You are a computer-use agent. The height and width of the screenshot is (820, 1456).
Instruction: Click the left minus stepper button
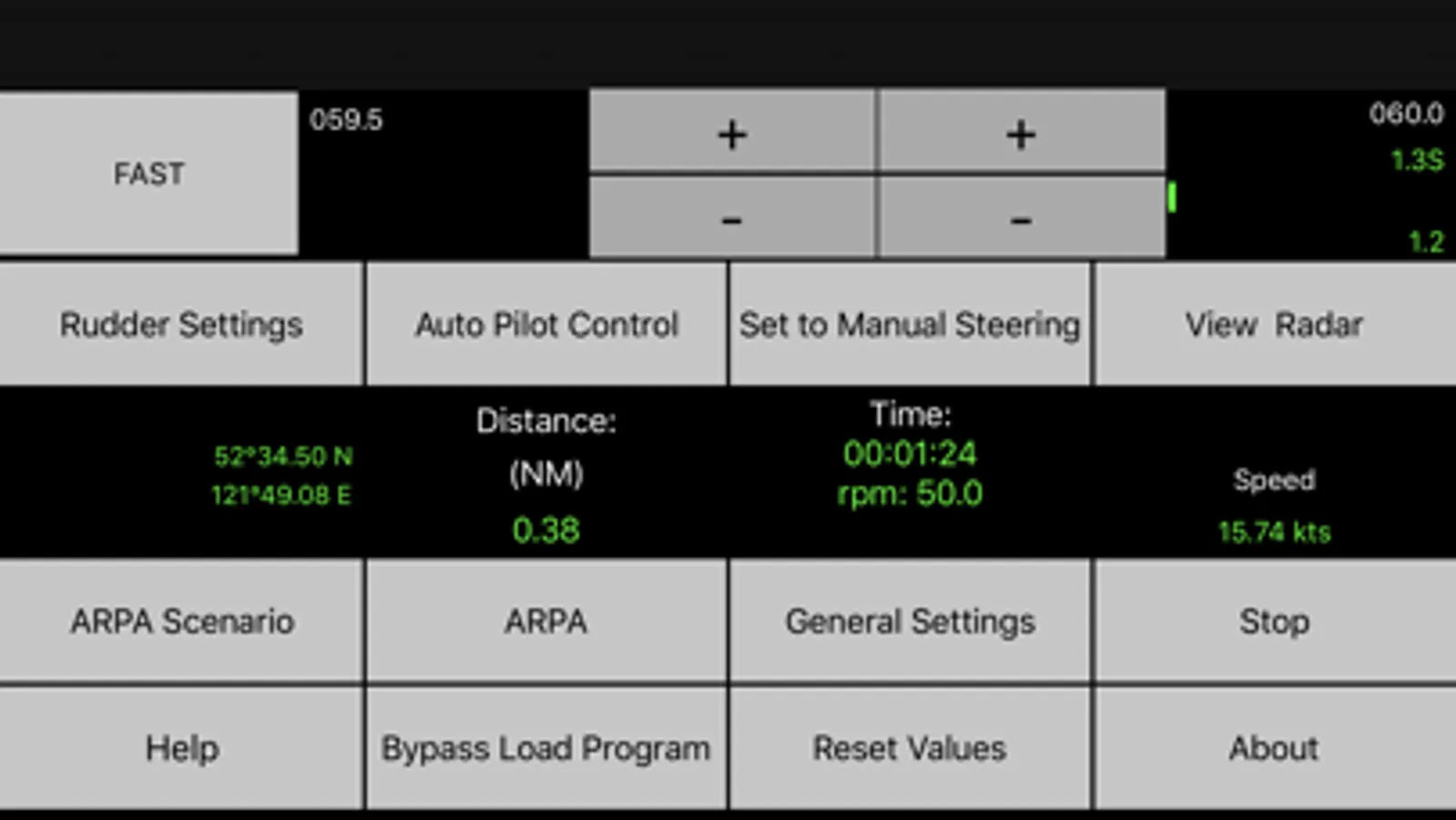tap(732, 217)
